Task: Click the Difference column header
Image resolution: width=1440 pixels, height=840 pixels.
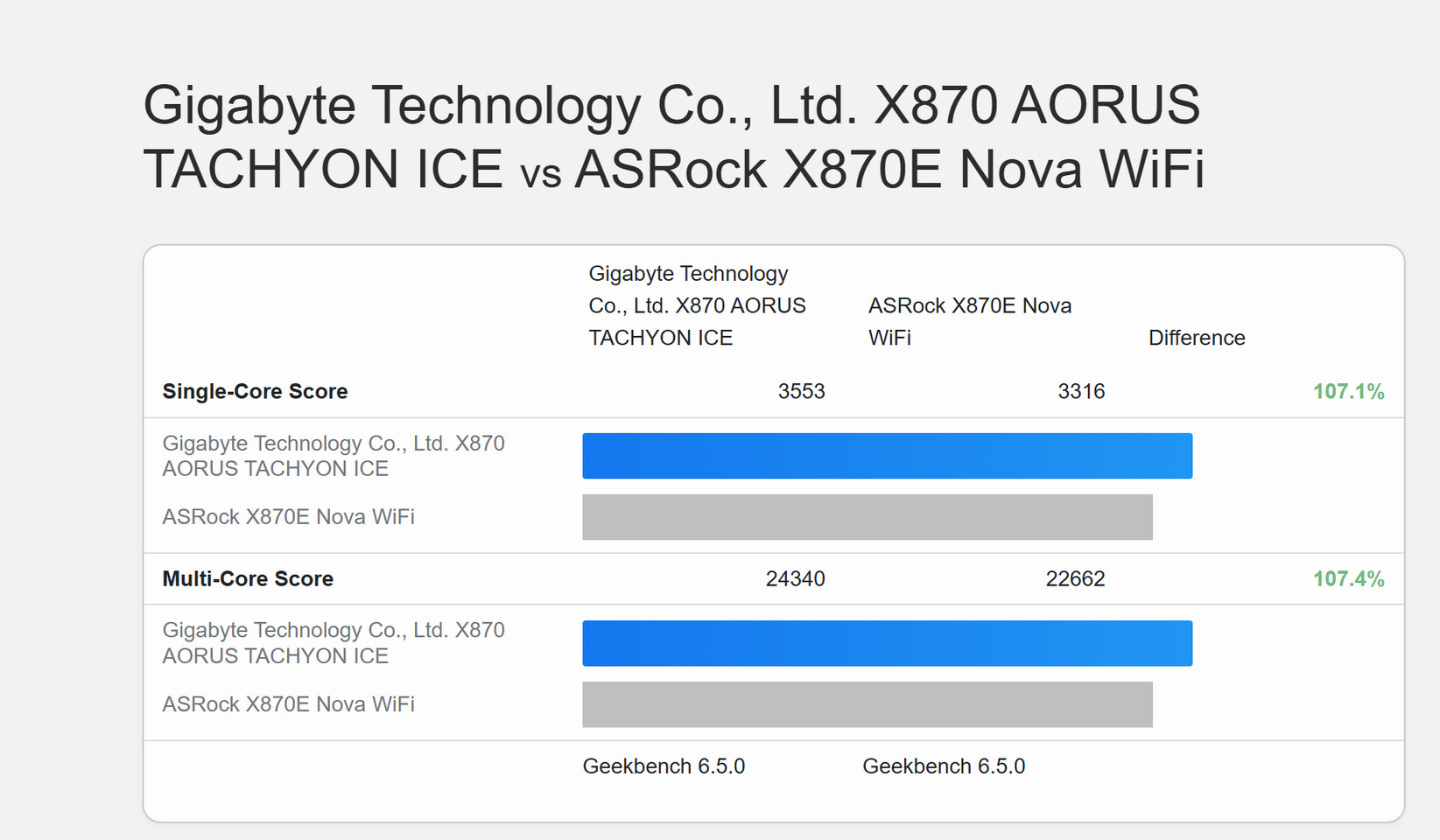Action: point(1196,338)
